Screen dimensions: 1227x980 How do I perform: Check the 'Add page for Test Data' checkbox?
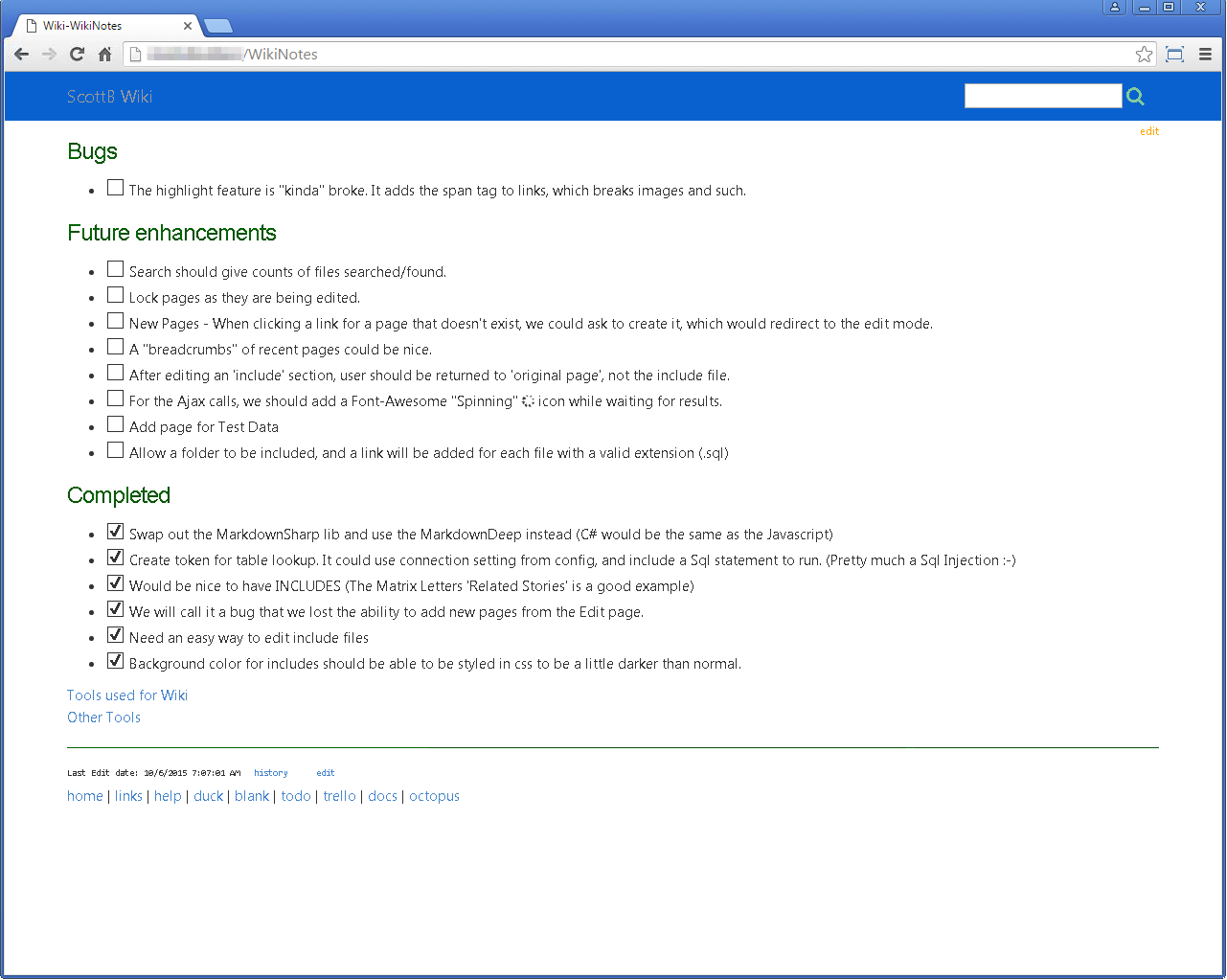[x=115, y=424]
